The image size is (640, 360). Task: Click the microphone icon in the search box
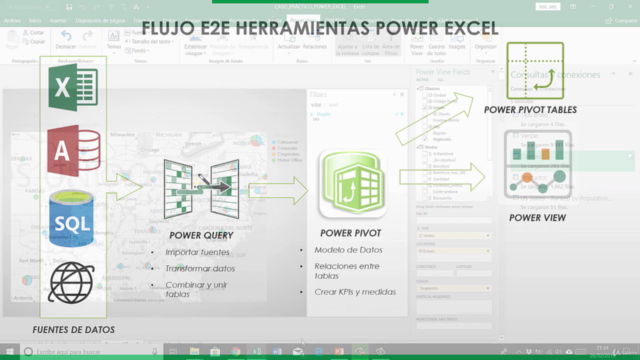(x=155, y=351)
